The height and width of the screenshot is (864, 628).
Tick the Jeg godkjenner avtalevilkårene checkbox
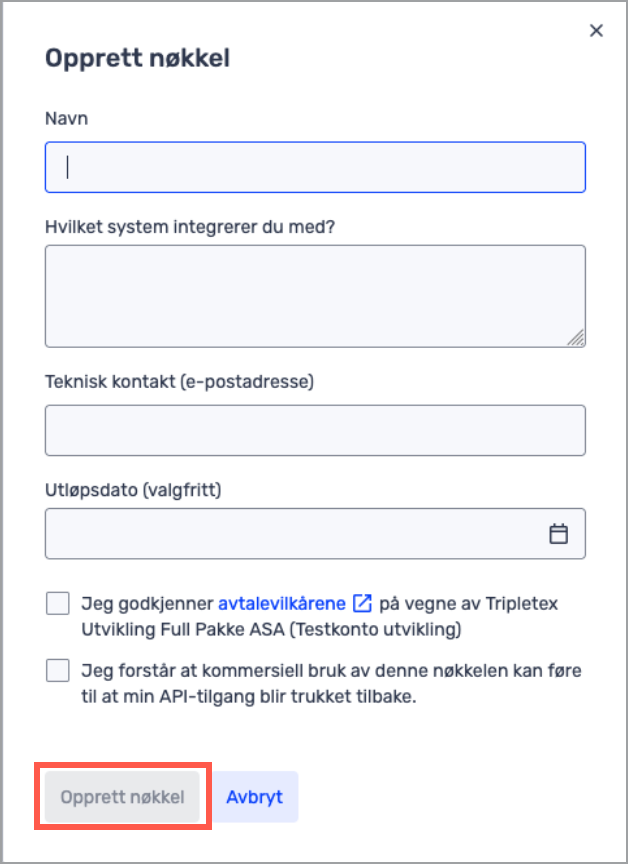pyautogui.click(x=58, y=603)
